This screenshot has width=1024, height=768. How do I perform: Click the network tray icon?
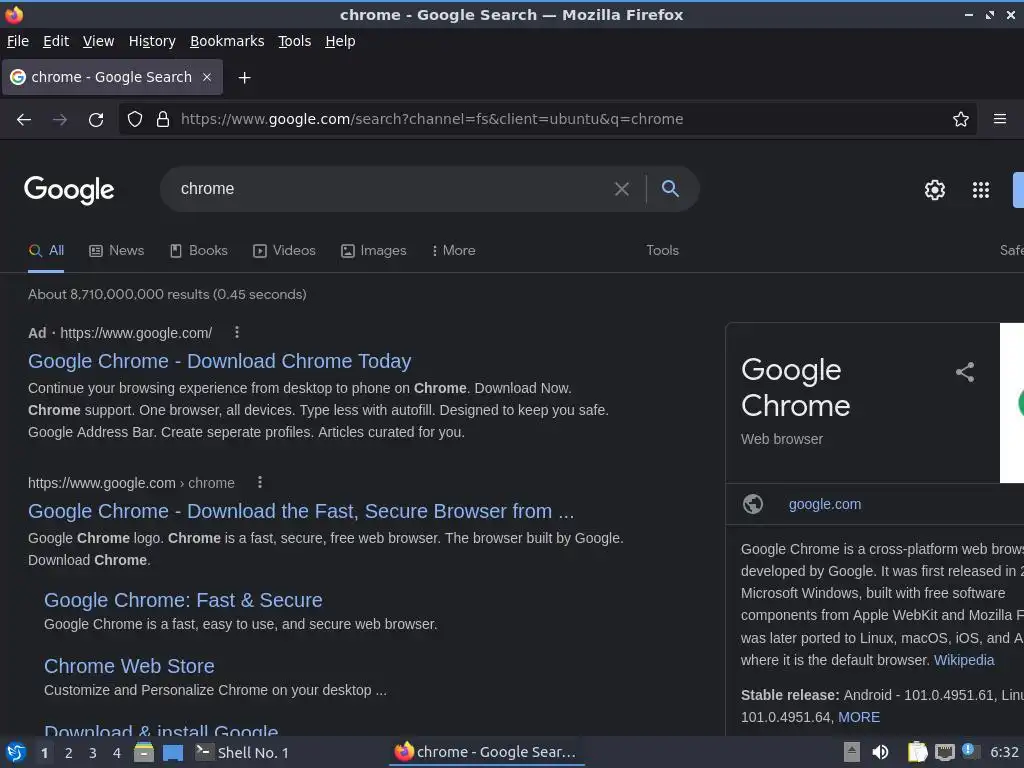click(945, 752)
